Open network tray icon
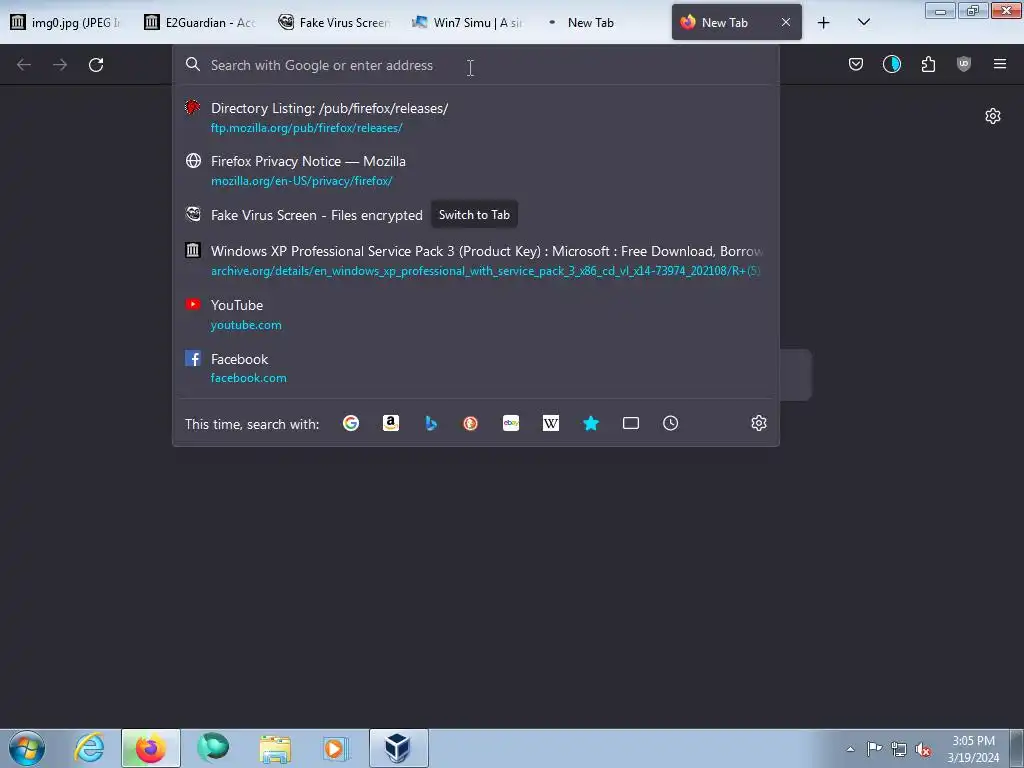The height and width of the screenshot is (768, 1024). click(x=899, y=749)
